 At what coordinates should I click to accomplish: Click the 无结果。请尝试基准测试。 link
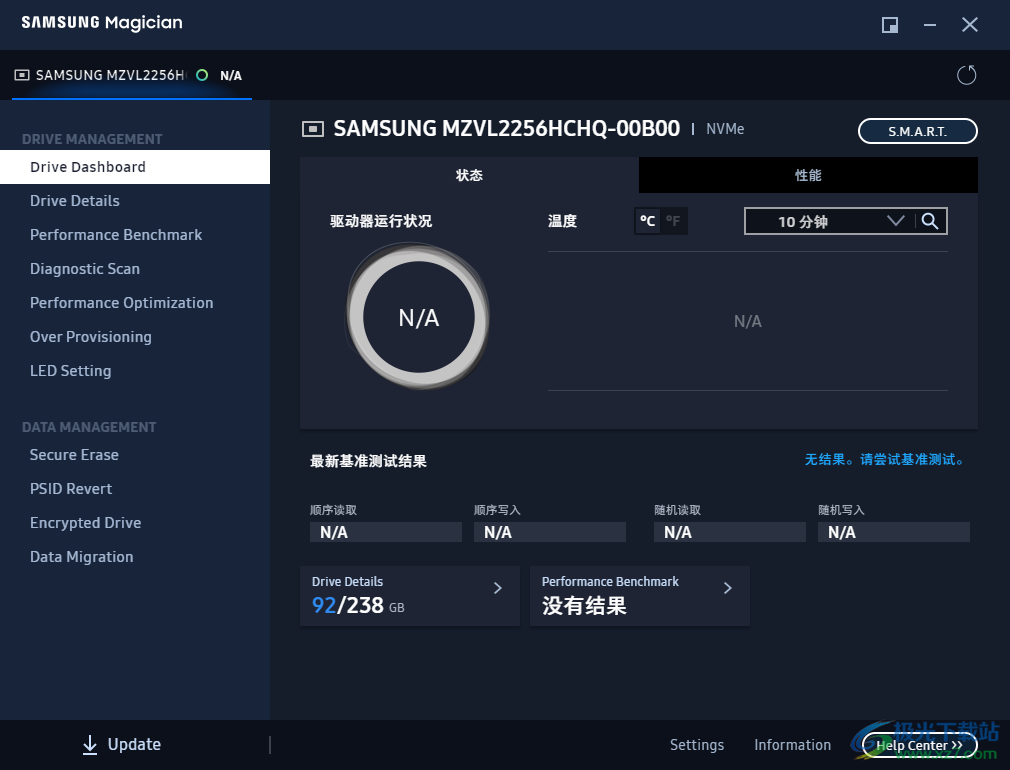click(886, 460)
